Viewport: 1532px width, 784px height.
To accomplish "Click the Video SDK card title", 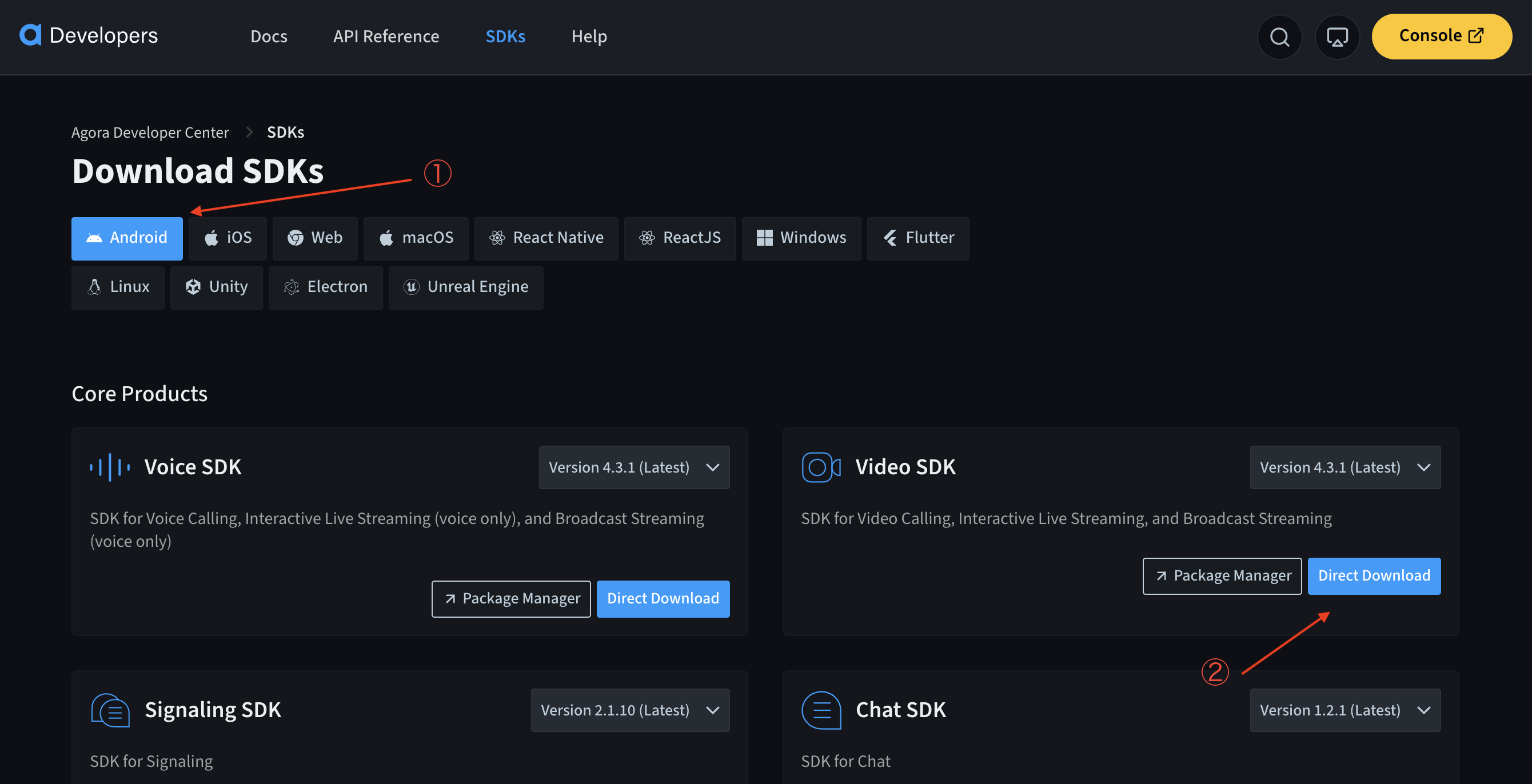I will [x=905, y=467].
